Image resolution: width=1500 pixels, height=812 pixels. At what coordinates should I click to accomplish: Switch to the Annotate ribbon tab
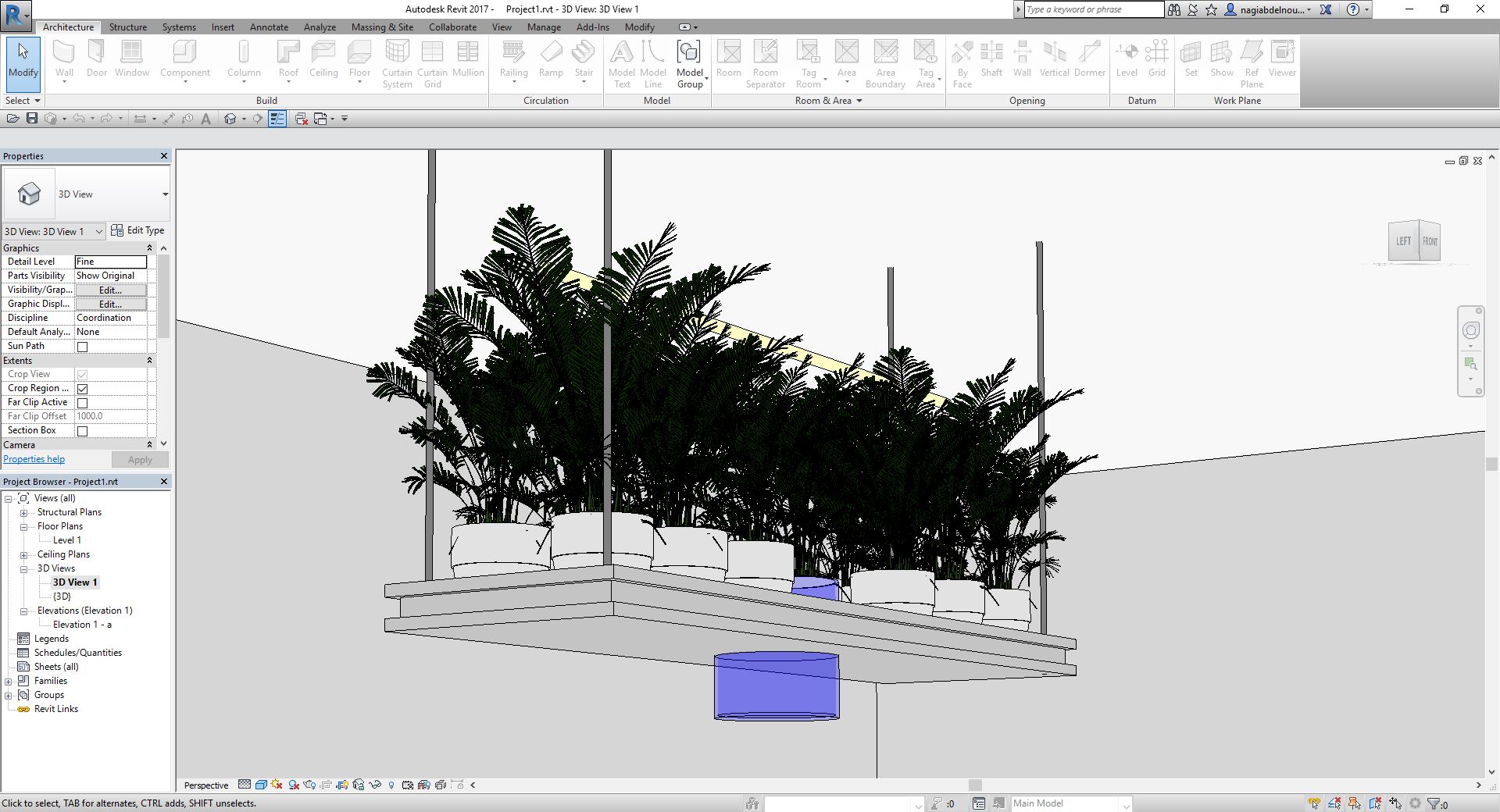point(269,27)
